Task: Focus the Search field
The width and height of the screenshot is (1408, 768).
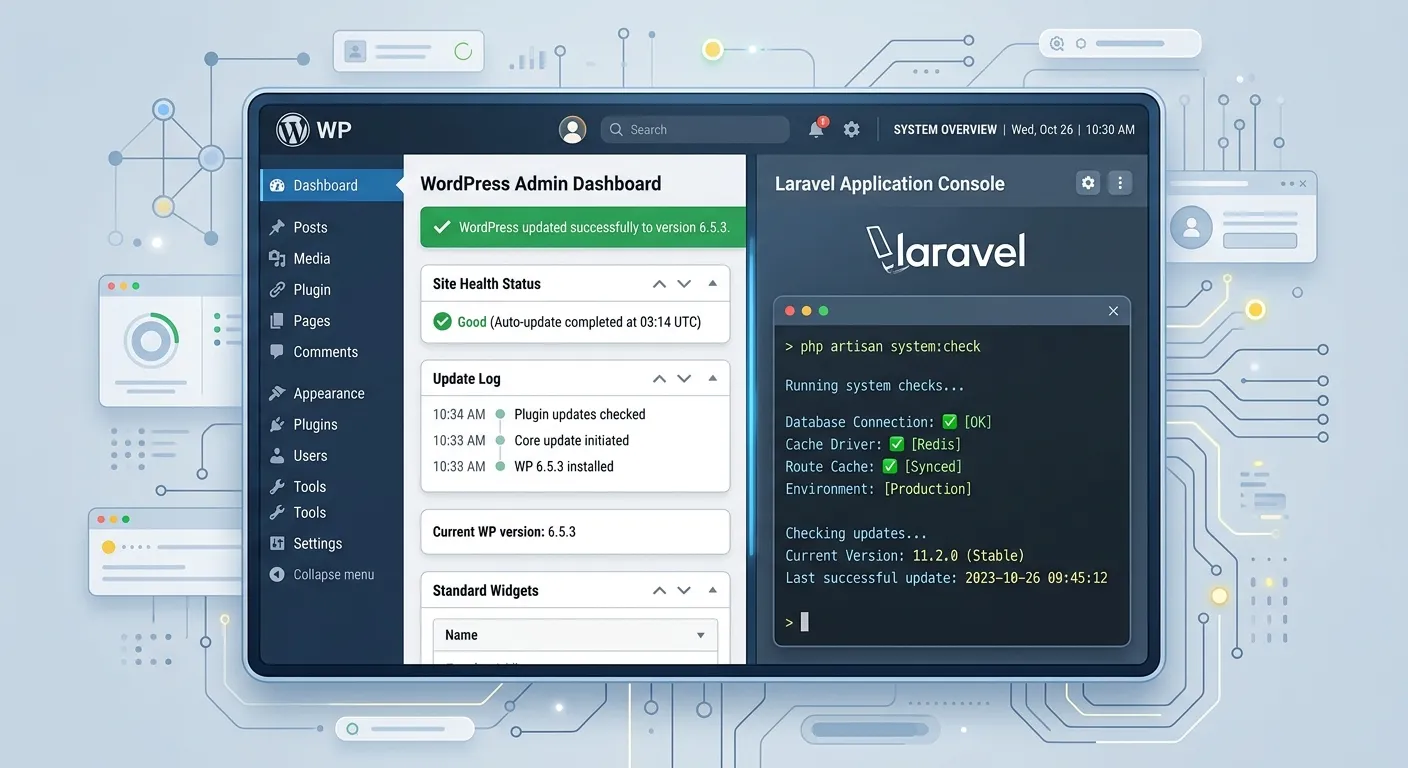Action: (695, 129)
